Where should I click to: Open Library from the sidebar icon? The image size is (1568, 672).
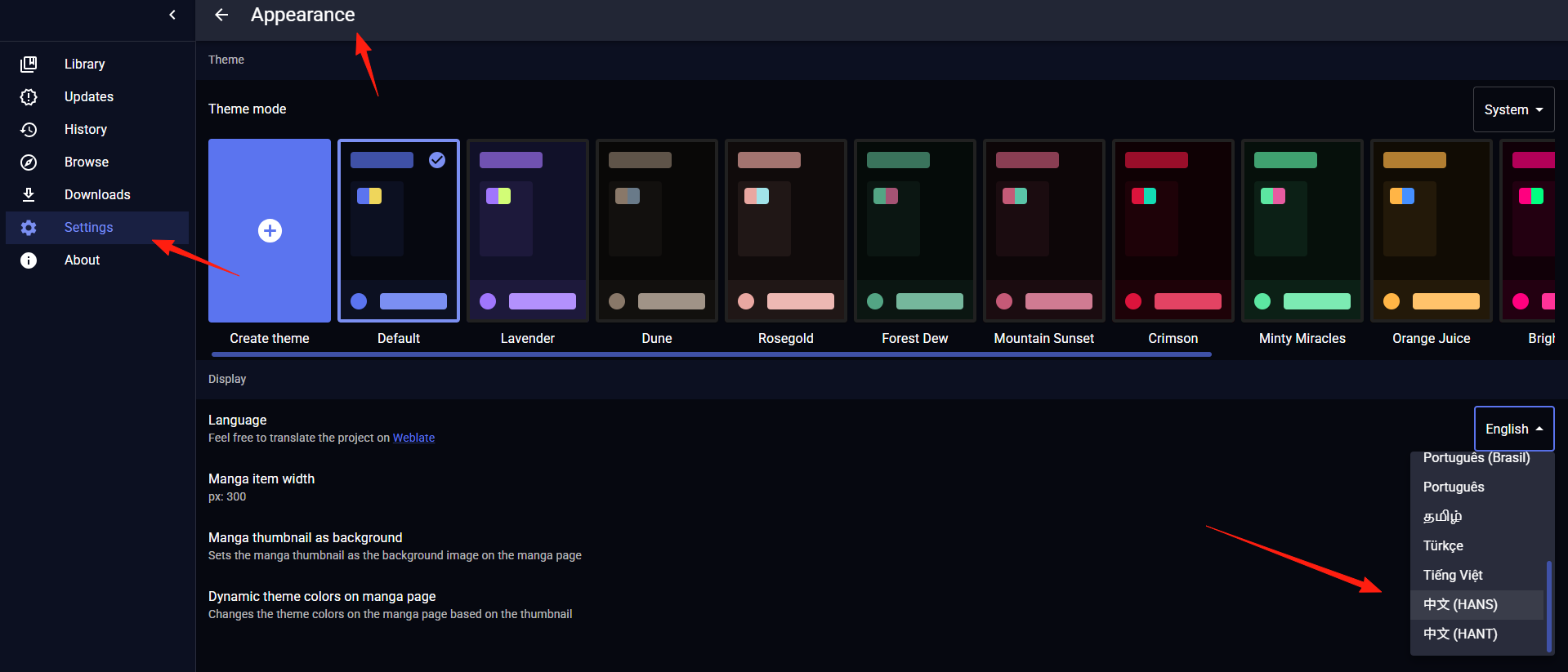click(x=29, y=64)
